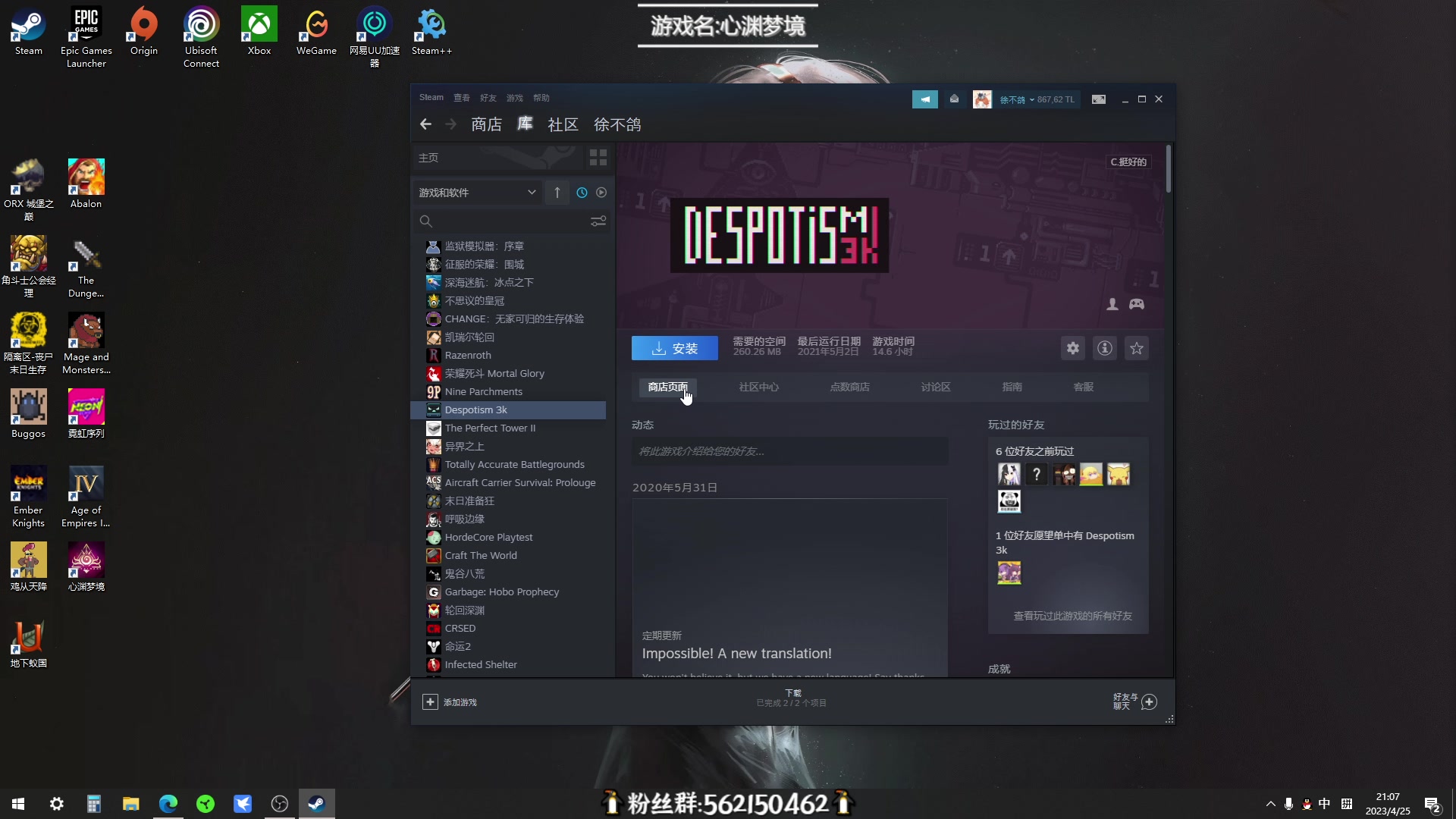Select Totally Accurate Battlegrounds
Viewport: 1456px width, 819px height.
[508, 464]
